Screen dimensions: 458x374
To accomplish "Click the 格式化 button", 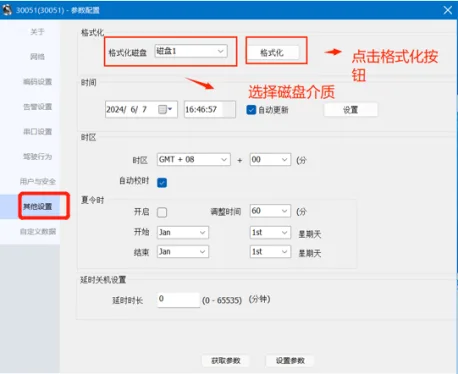I will pyautogui.click(x=272, y=52).
